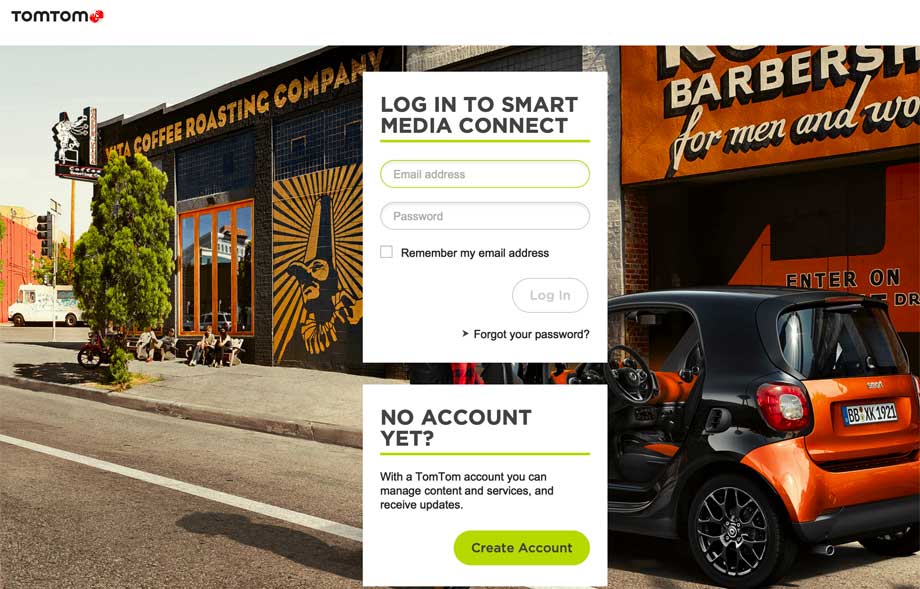Click the 'Remember my email address' label text
The height and width of the screenshot is (589, 920).
[x=475, y=253]
